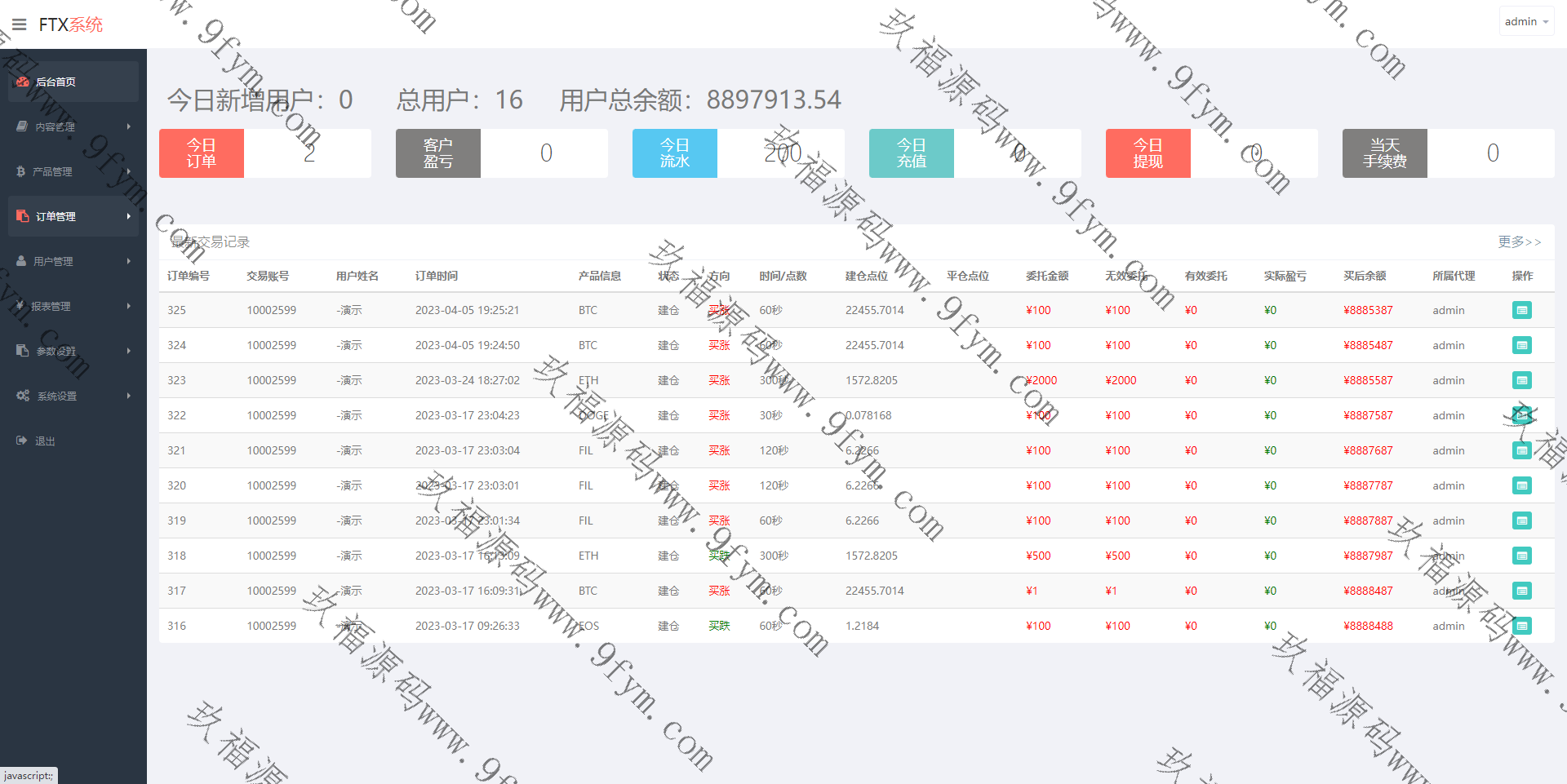Open the 订单管理 menu item

click(55, 216)
